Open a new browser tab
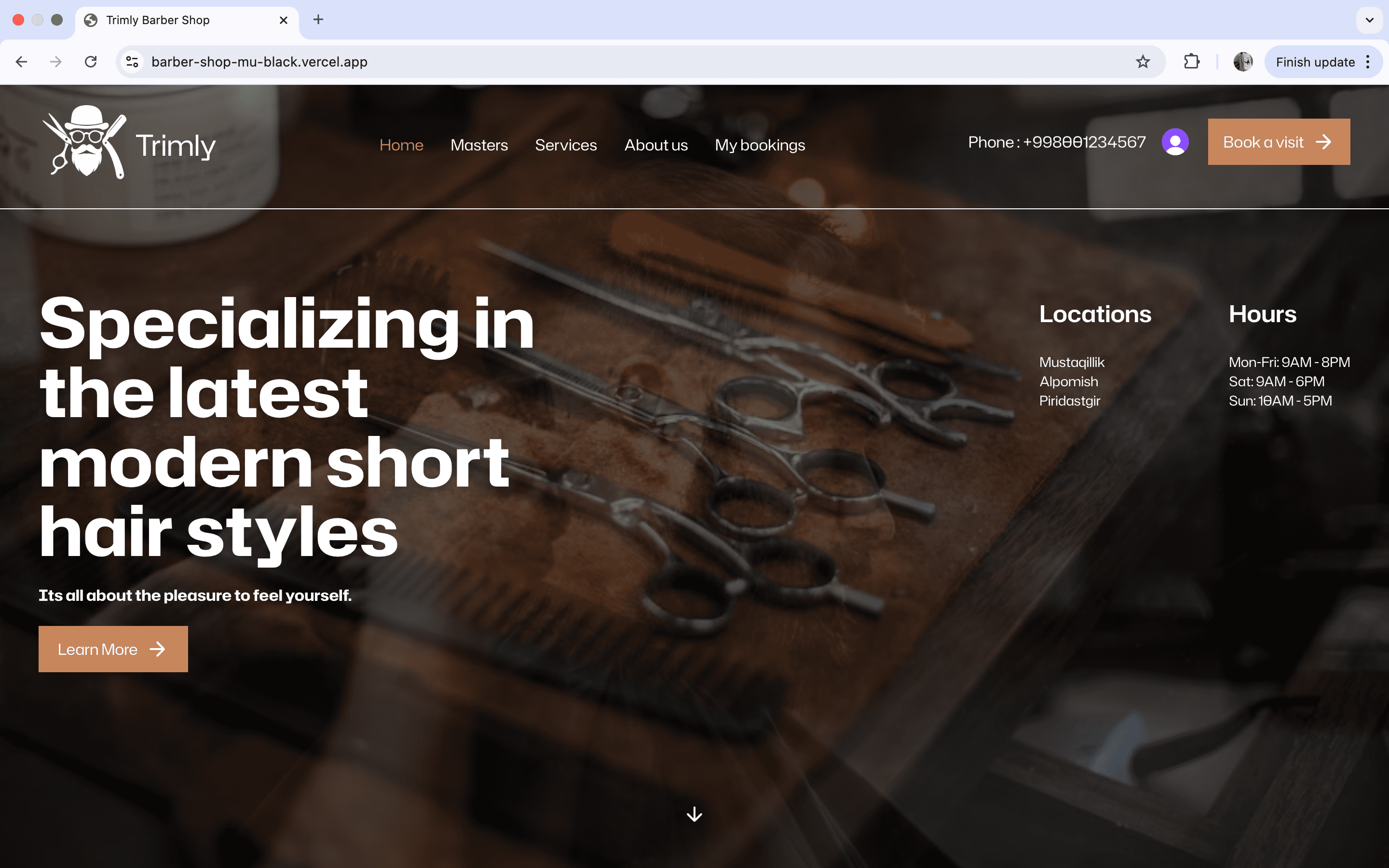 point(318,20)
